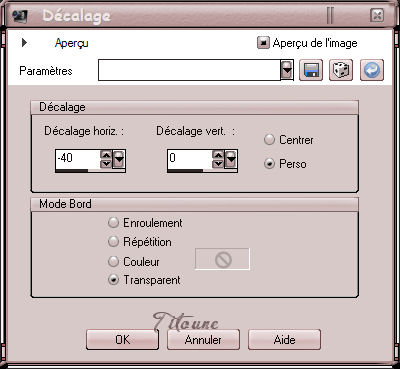The height and width of the screenshot is (369, 400).
Task: Decrease the Décalage vert. value with down arrow
Action: pyautogui.click(x=218, y=163)
